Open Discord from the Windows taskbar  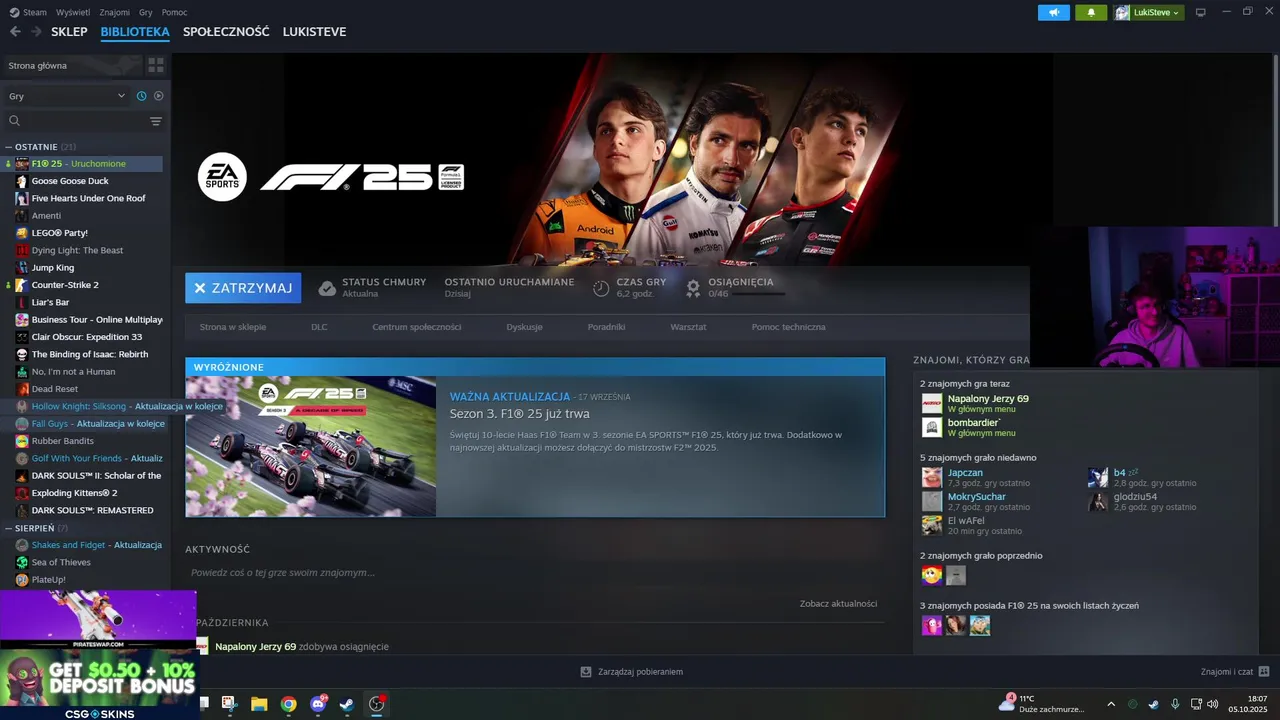[318, 704]
